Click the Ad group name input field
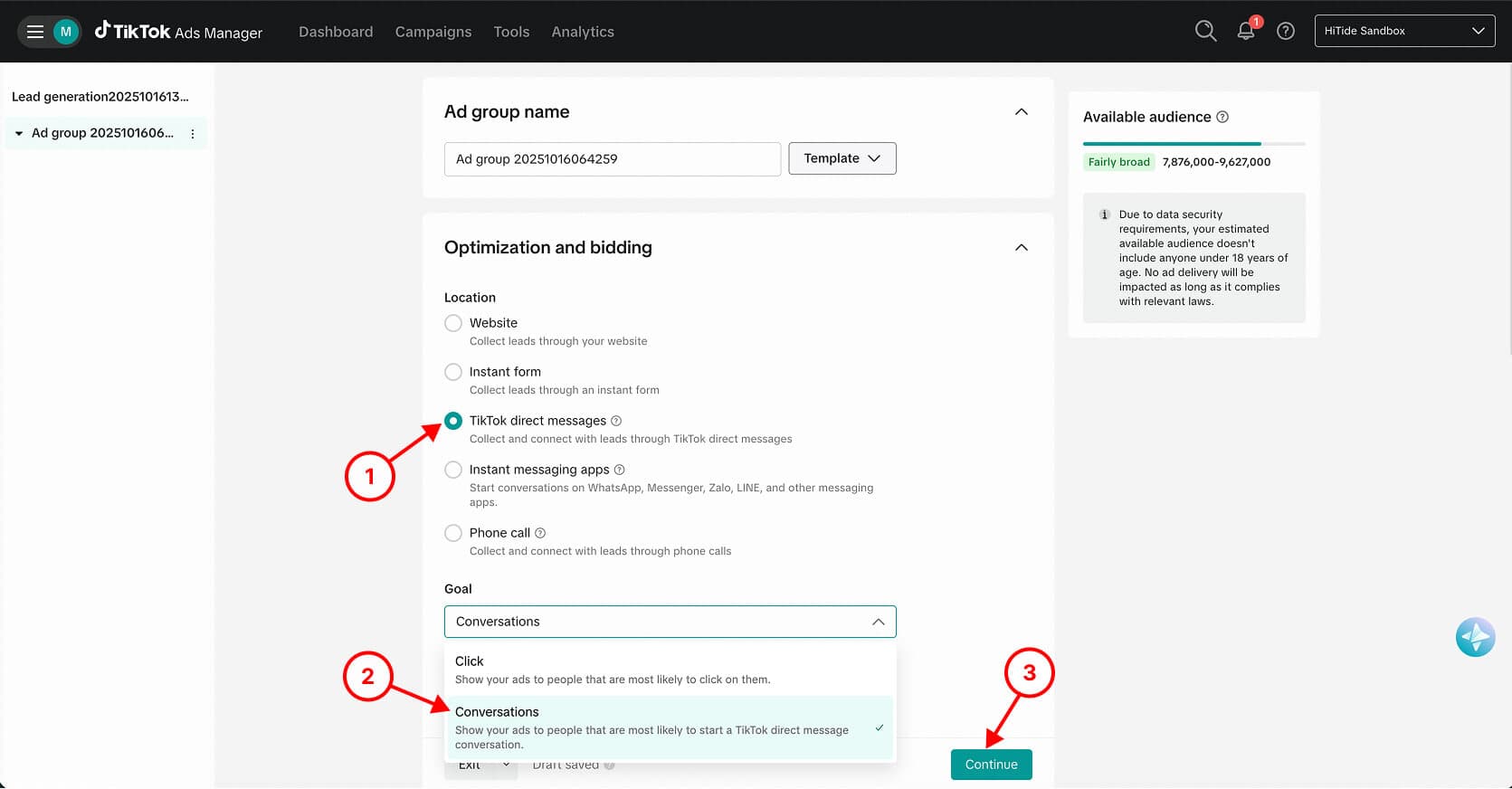The image size is (1512, 789). pyautogui.click(x=612, y=159)
